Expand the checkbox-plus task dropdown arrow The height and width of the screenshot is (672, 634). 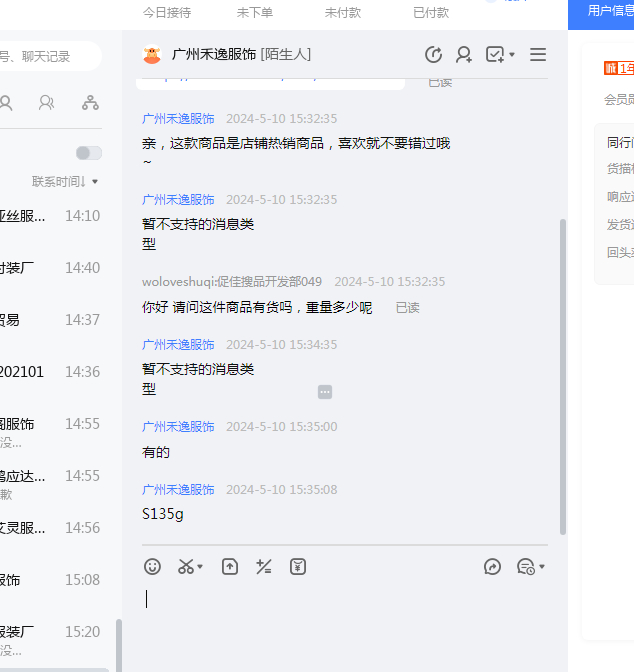(512, 55)
